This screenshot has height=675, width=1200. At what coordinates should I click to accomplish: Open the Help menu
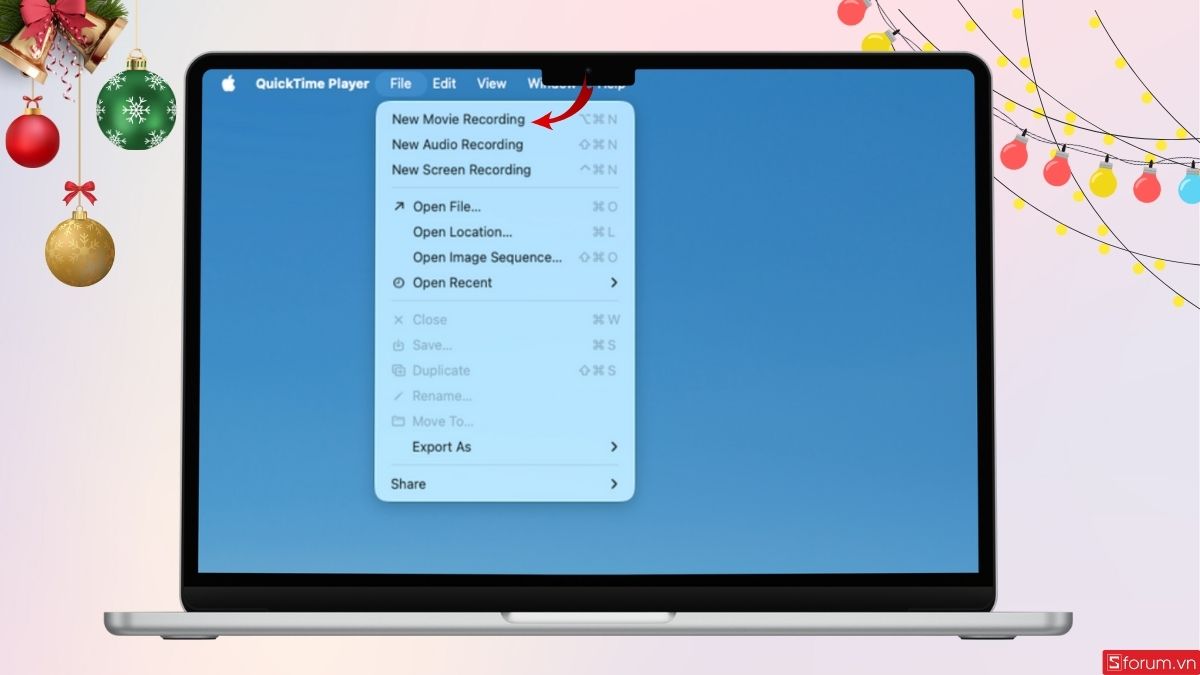pyautogui.click(x=612, y=84)
